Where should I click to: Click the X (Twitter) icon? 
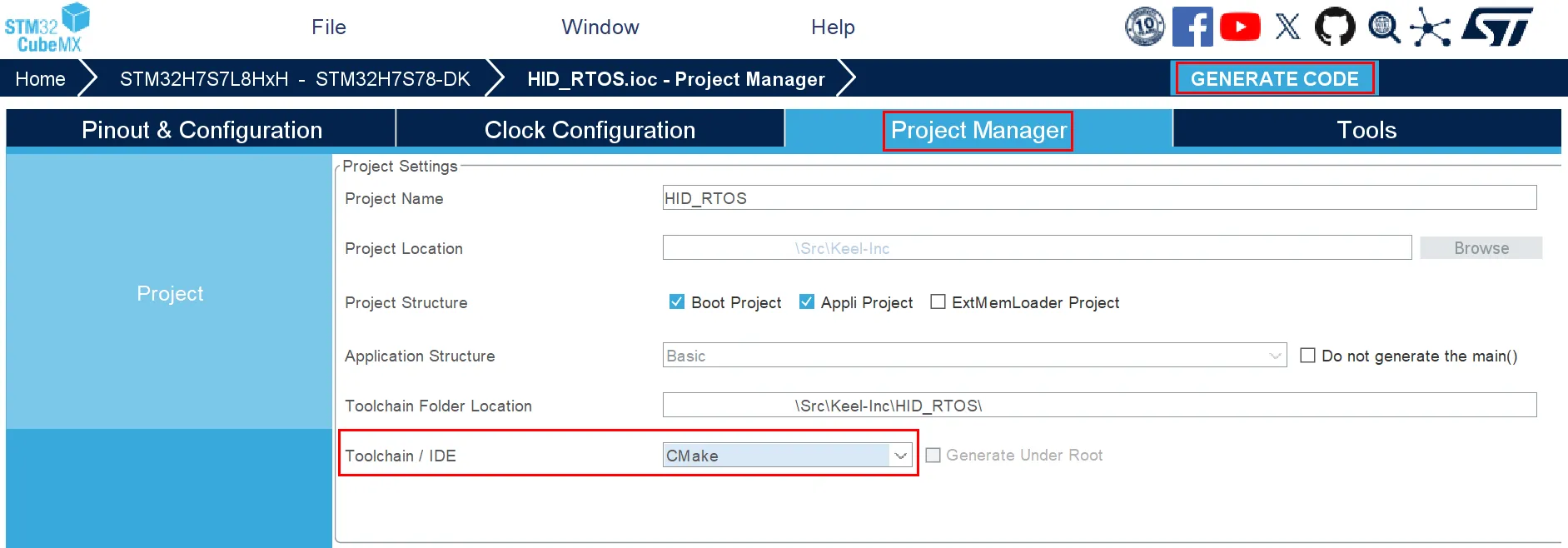click(1287, 27)
